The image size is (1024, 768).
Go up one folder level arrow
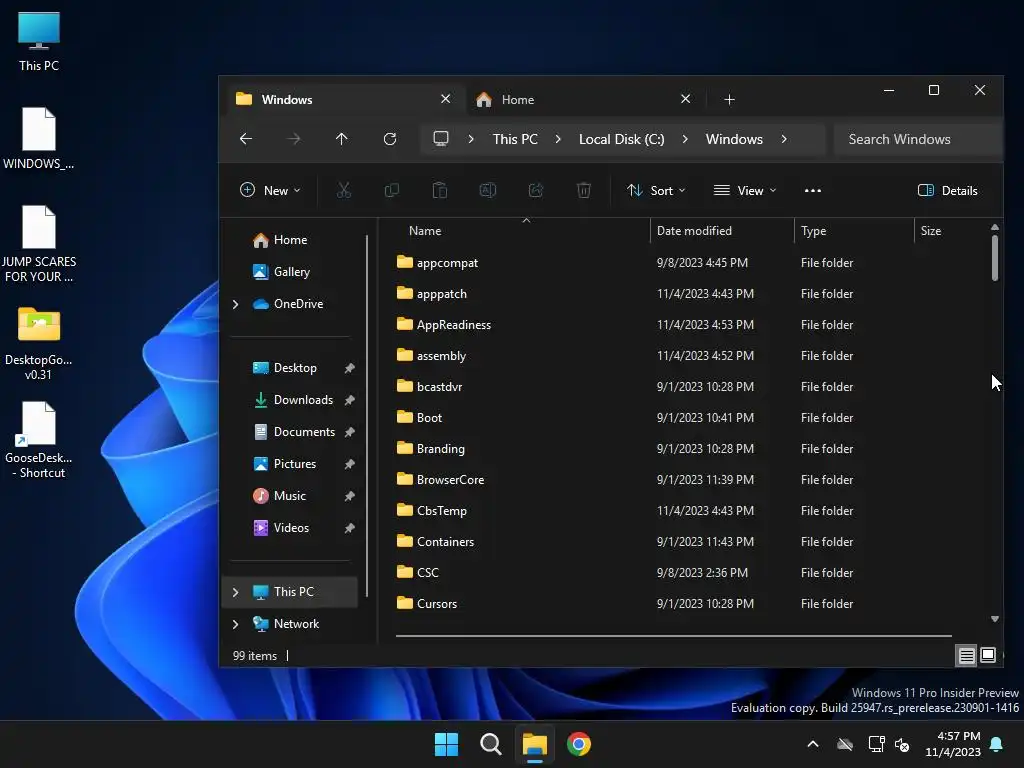(342, 138)
